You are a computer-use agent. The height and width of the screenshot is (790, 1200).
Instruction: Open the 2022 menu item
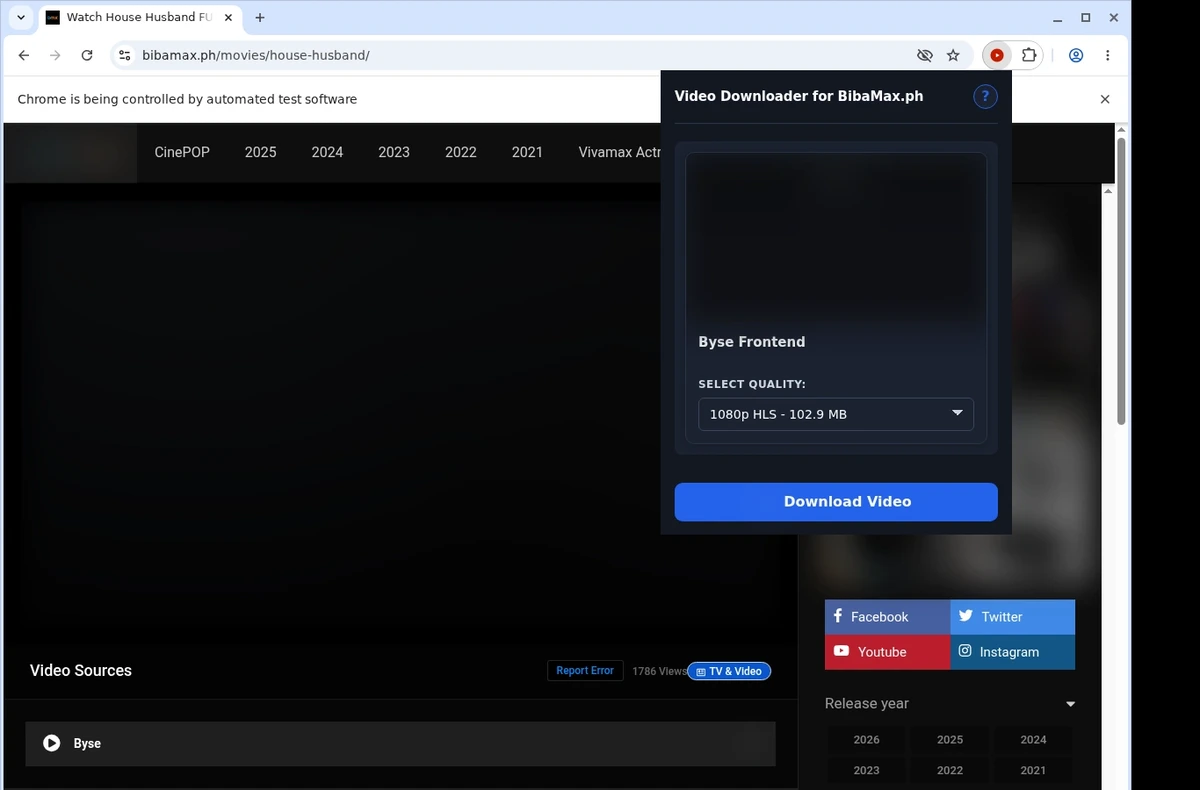click(461, 152)
